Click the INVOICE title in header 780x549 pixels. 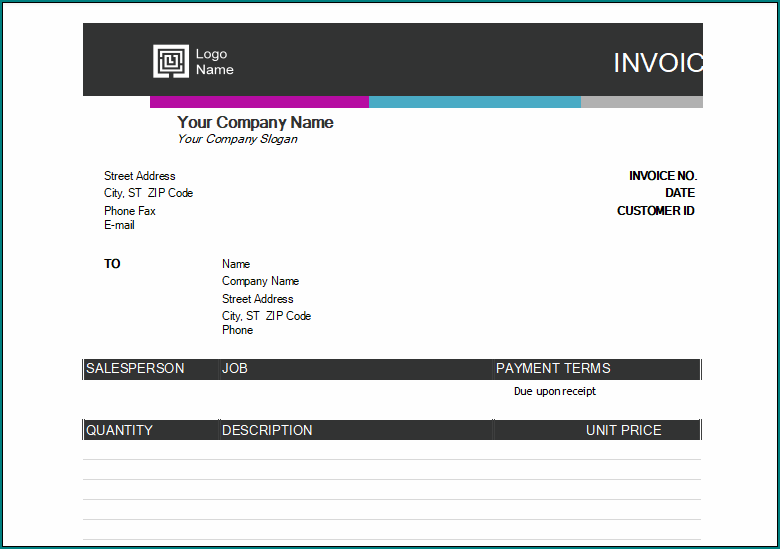(658, 63)
